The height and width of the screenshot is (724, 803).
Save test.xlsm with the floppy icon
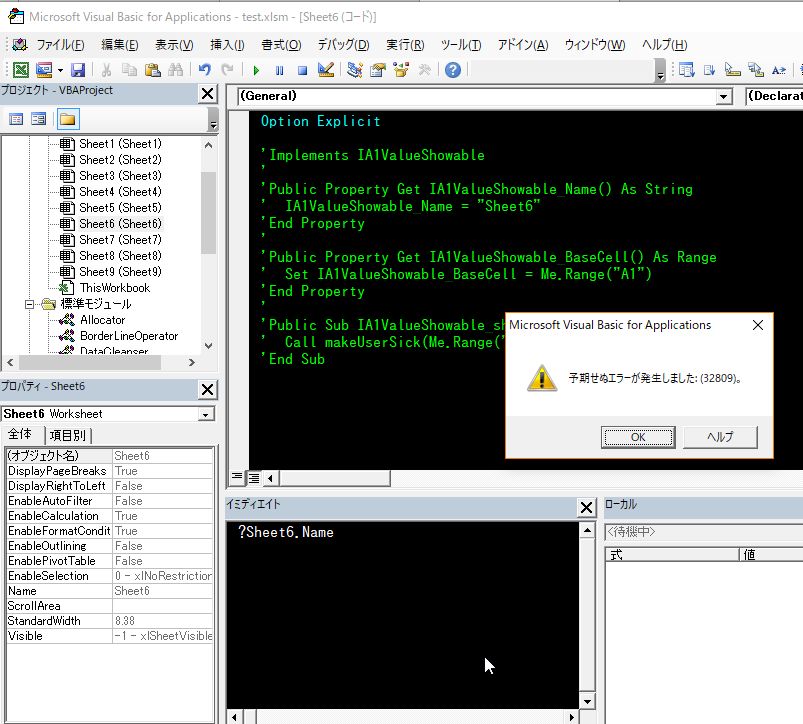[78, 69]
